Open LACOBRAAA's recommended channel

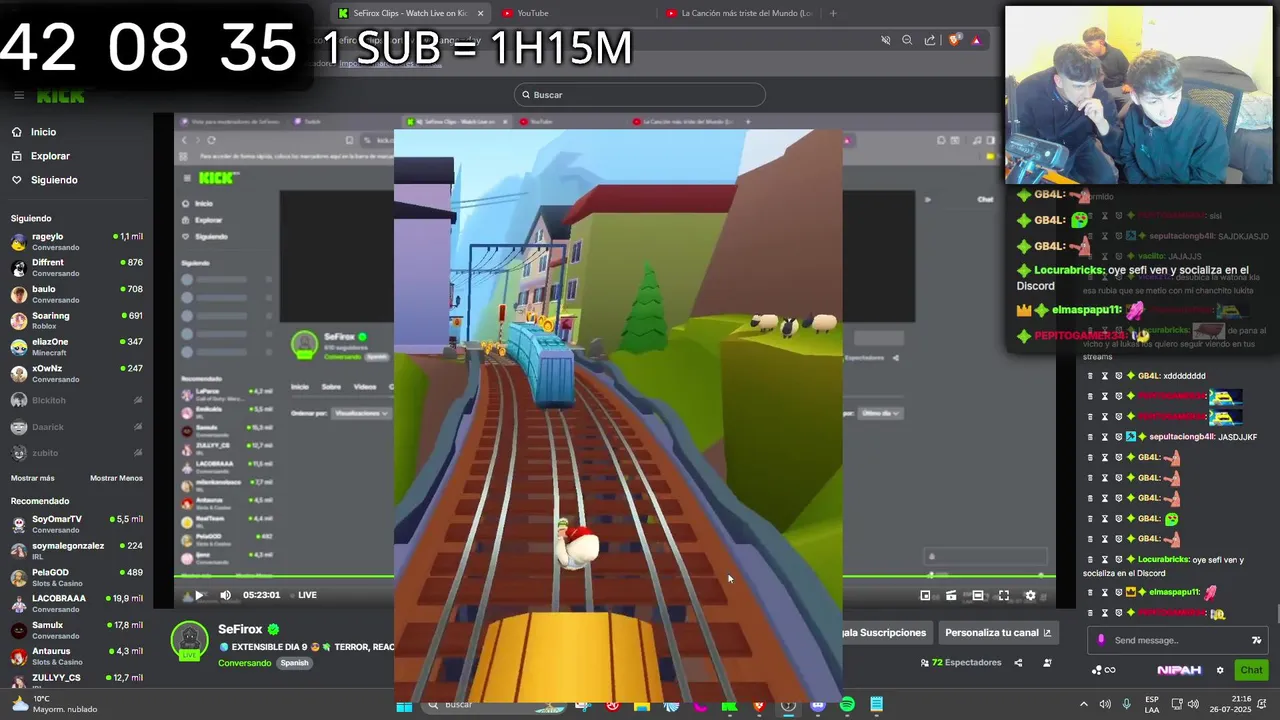coord(77,603)
